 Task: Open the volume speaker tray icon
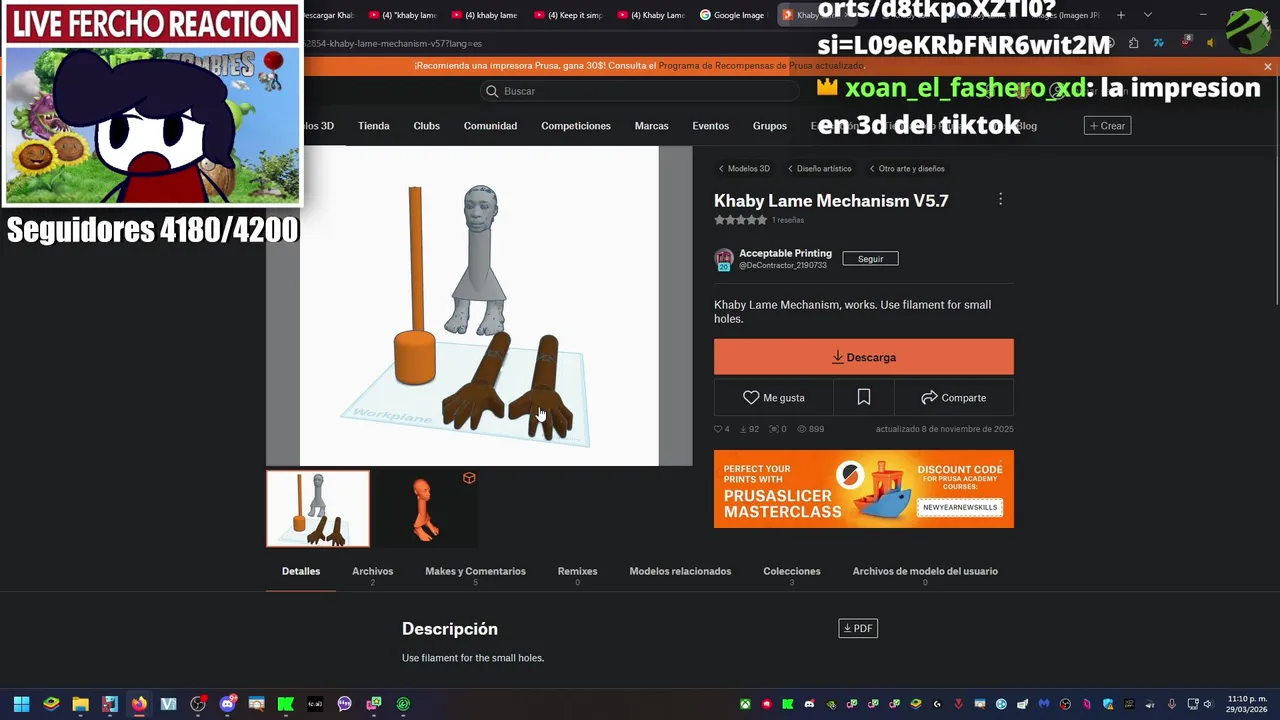[1209, 704]
